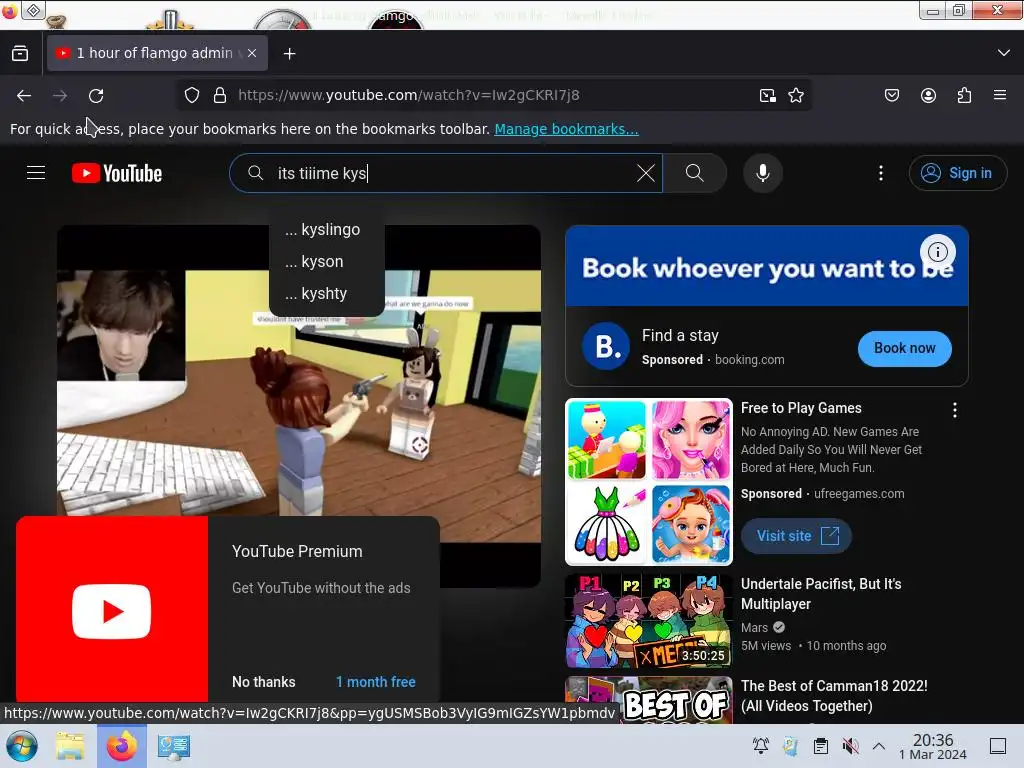Open the taskbar clock and date

(x=933, y=746)
